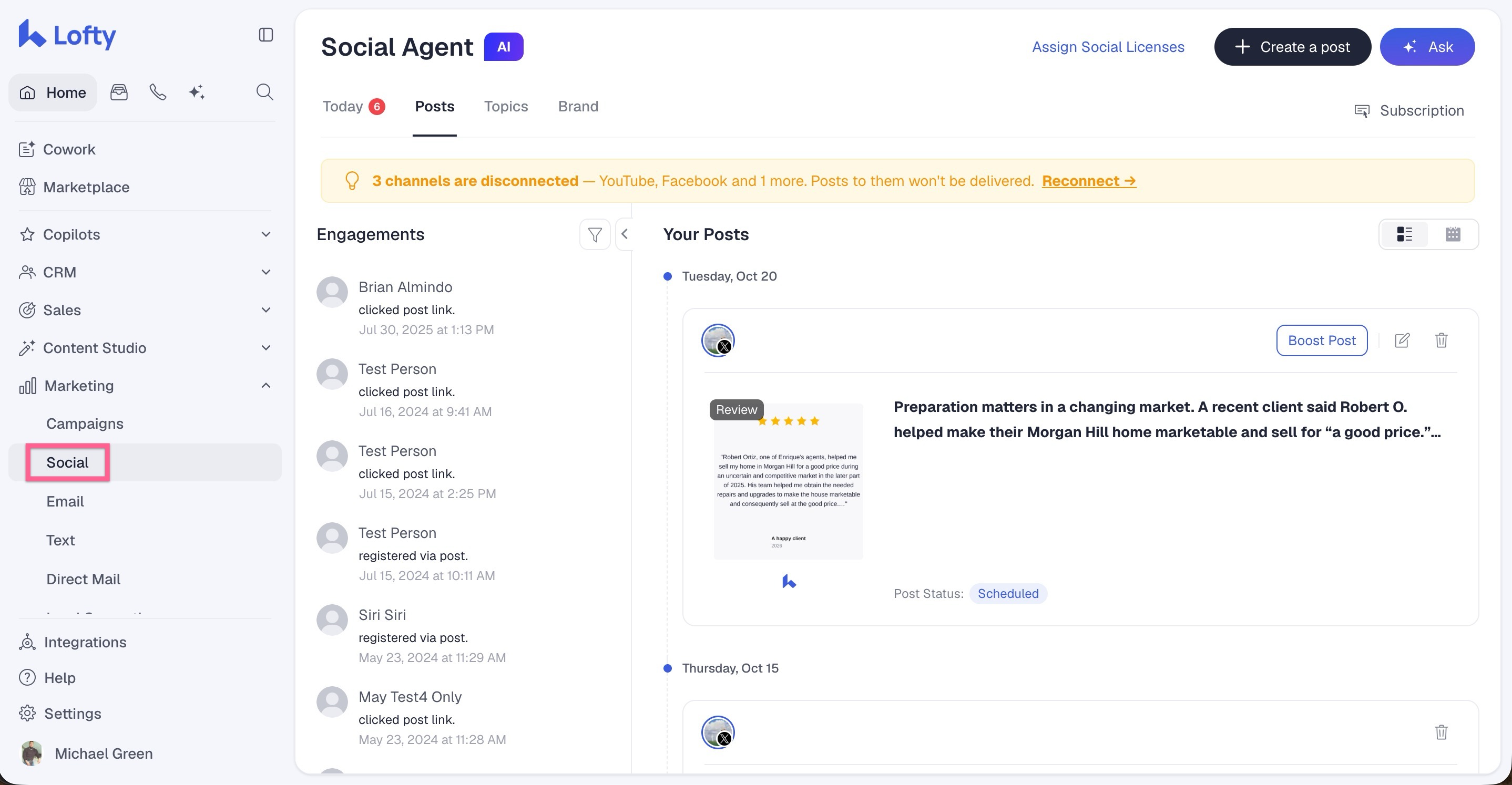Edit the Oct 20 scheduled post
The image size is (1512, 785).
click(x=1402, y=340)
